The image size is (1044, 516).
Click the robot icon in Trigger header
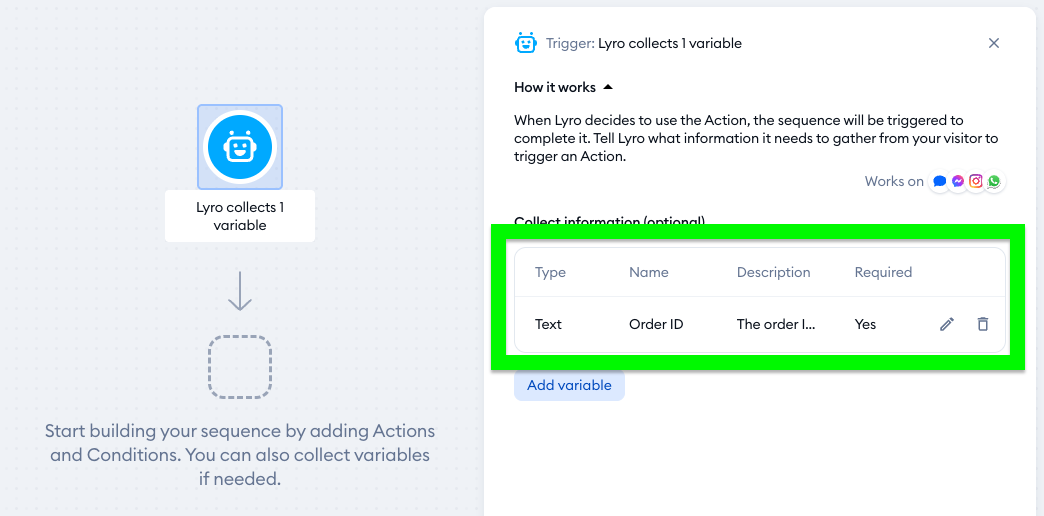coord(525,43)
